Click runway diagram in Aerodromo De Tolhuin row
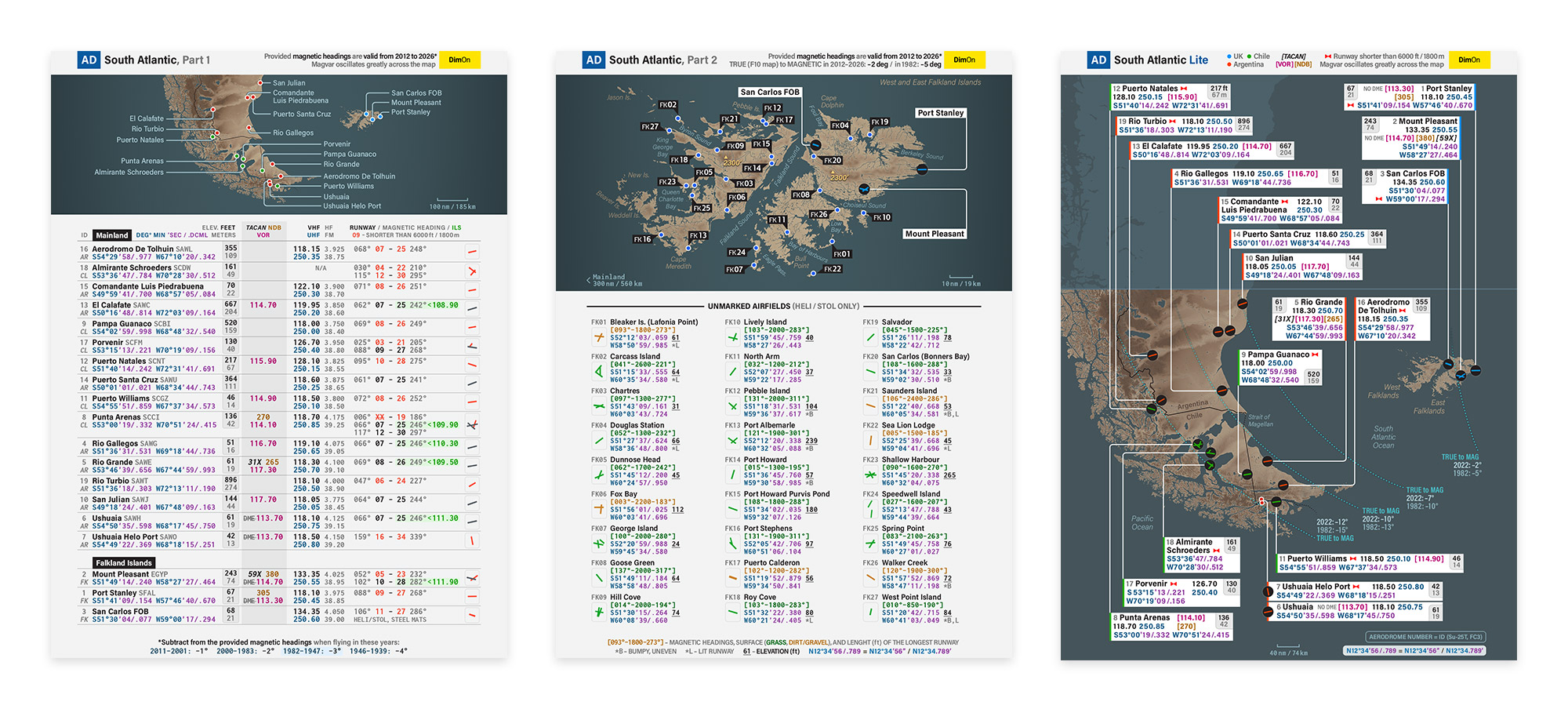 (x=472, y=253)
